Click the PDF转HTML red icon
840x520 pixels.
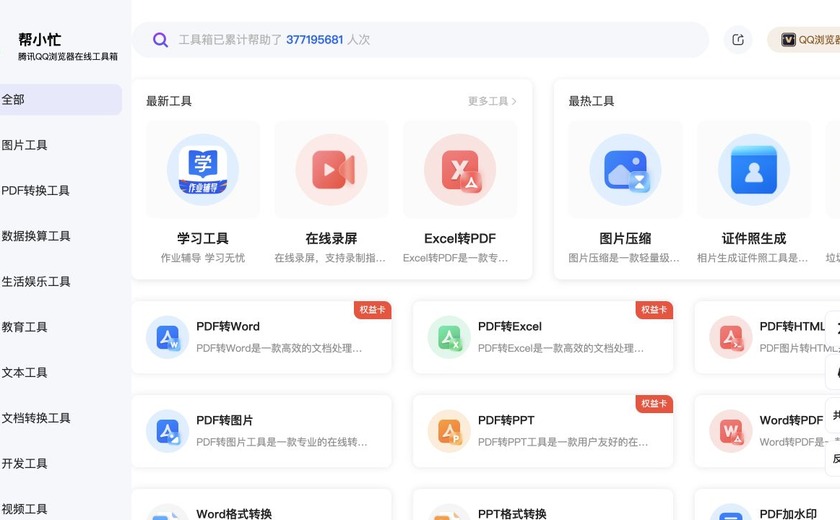tap(731, 337)
